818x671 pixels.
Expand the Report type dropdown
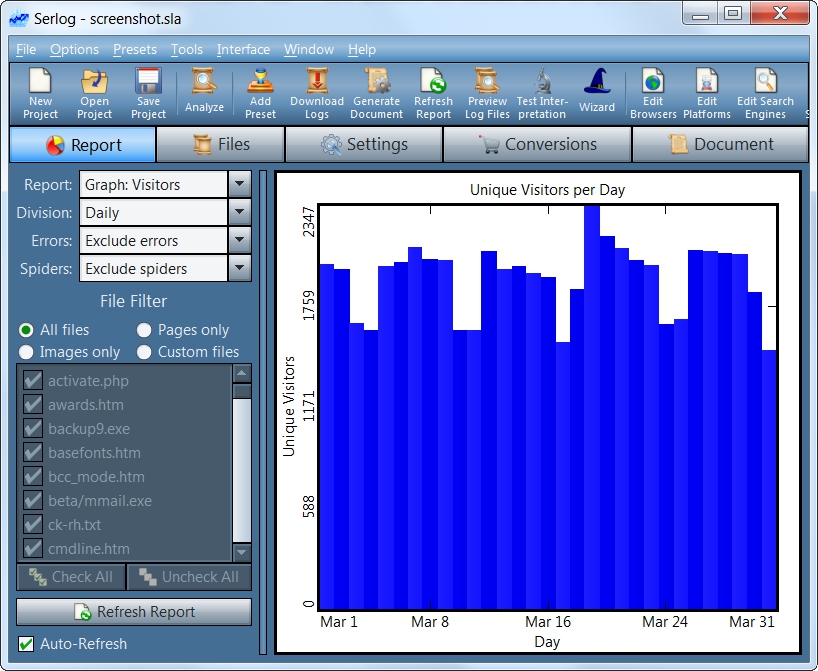pos(239,185)
